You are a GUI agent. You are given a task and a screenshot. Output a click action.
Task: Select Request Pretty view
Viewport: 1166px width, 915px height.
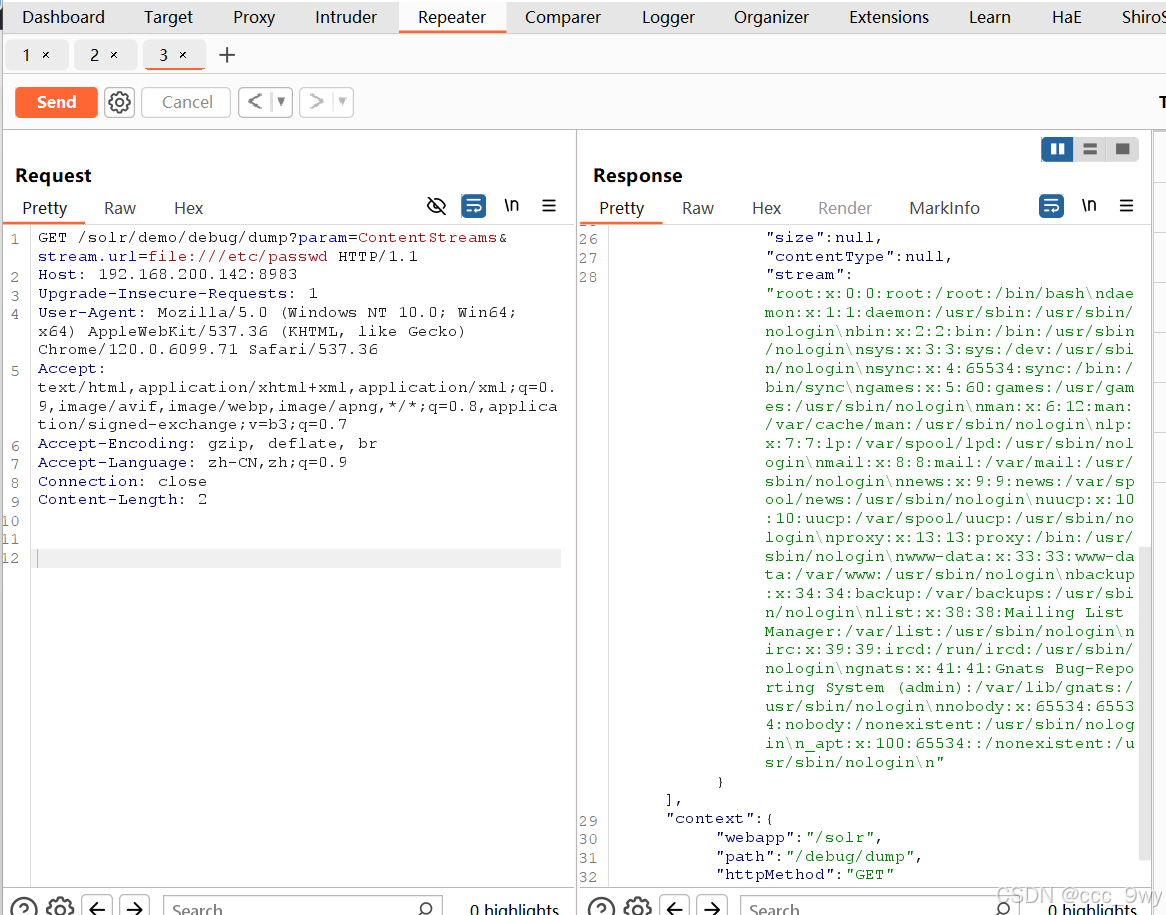[45, 208]
